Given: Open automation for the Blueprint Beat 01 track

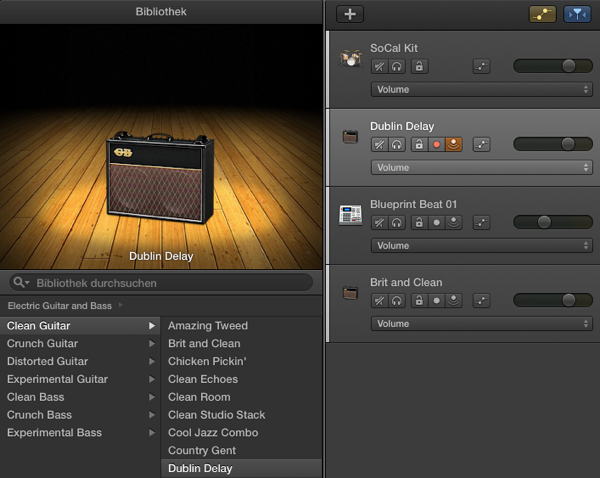Looking at the screenshot, I should 481,222.
